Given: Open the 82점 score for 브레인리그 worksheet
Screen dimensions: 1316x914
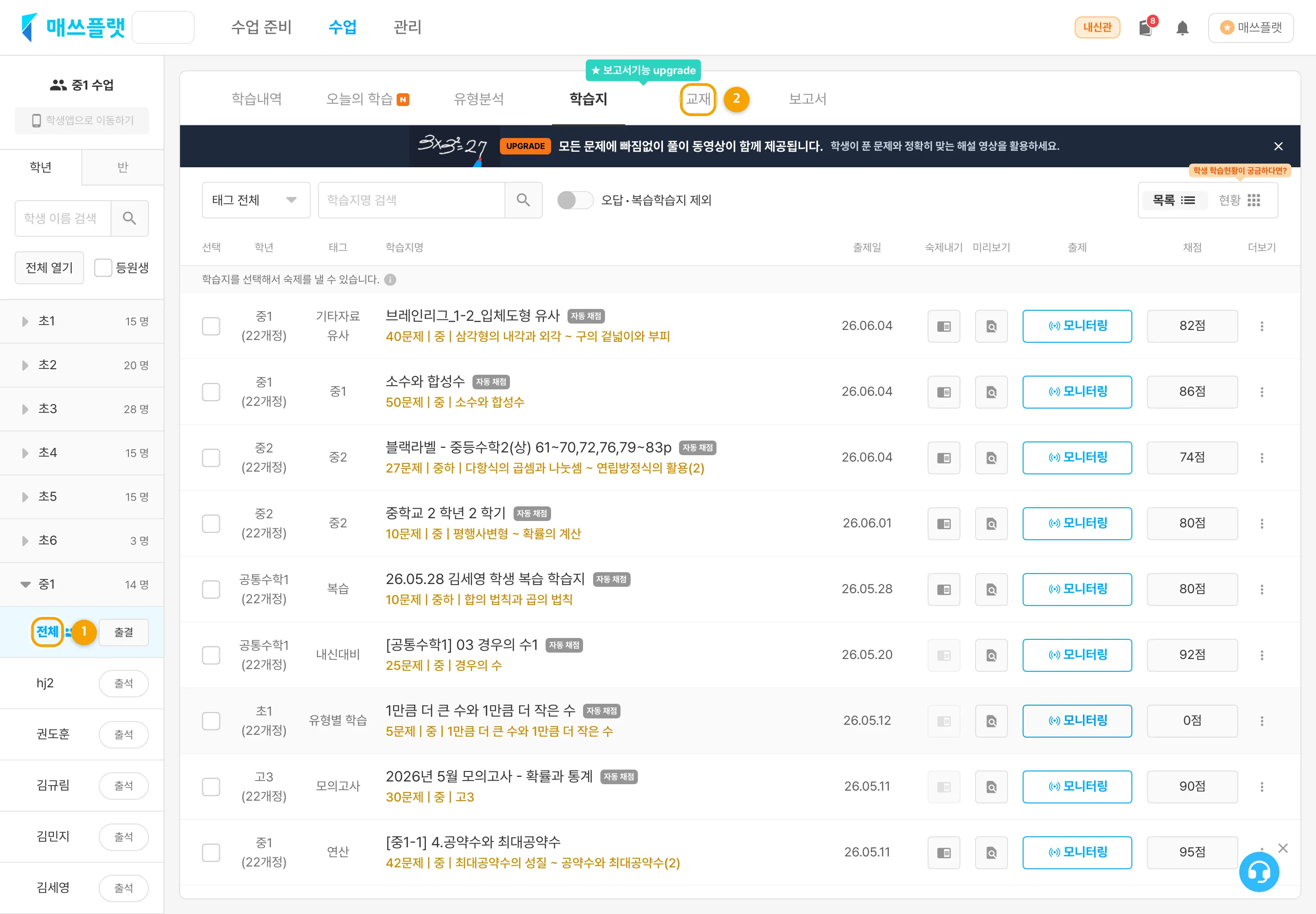Looking at the screenshot, I should click(1192, 326).
